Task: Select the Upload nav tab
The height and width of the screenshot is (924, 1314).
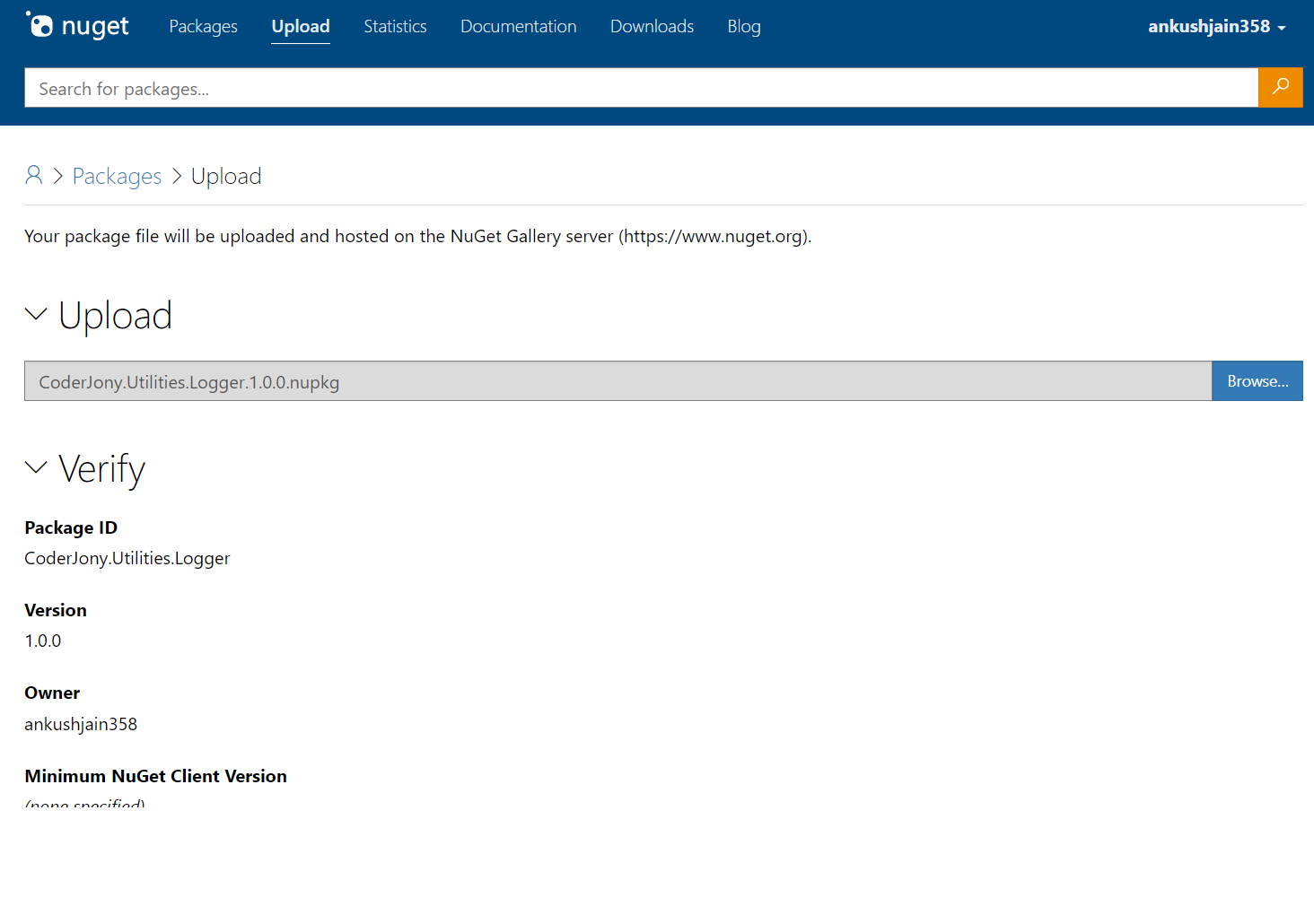Action: pyautogui.click(x=301, y=26)
